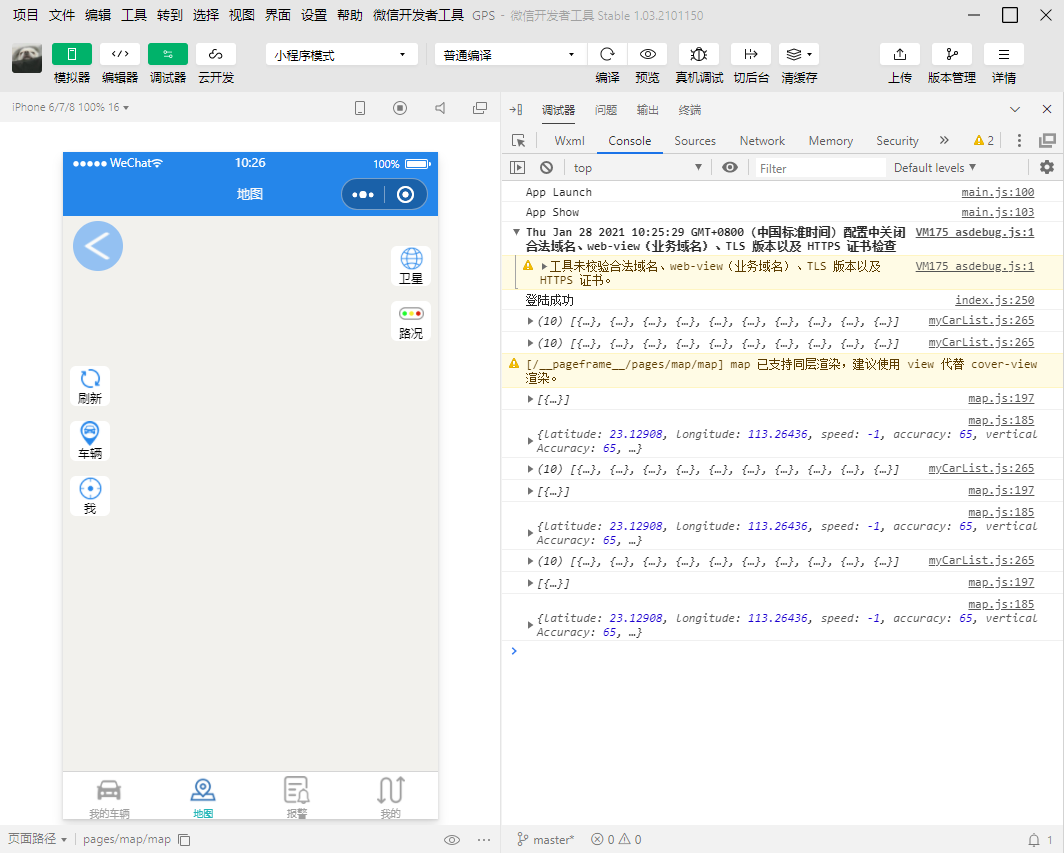
Task: Click the 编译 compile refresh icon
Action: pyautogui.click(x=607, y=54)
